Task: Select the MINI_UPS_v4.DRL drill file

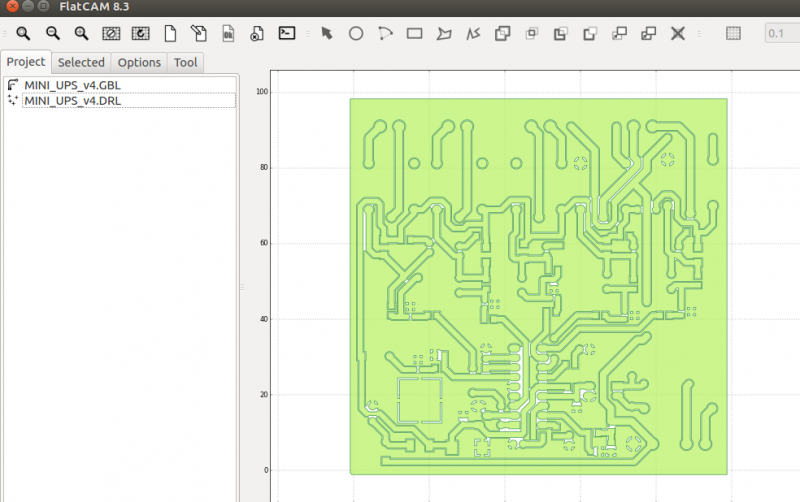Action: (x=73, y=100)
